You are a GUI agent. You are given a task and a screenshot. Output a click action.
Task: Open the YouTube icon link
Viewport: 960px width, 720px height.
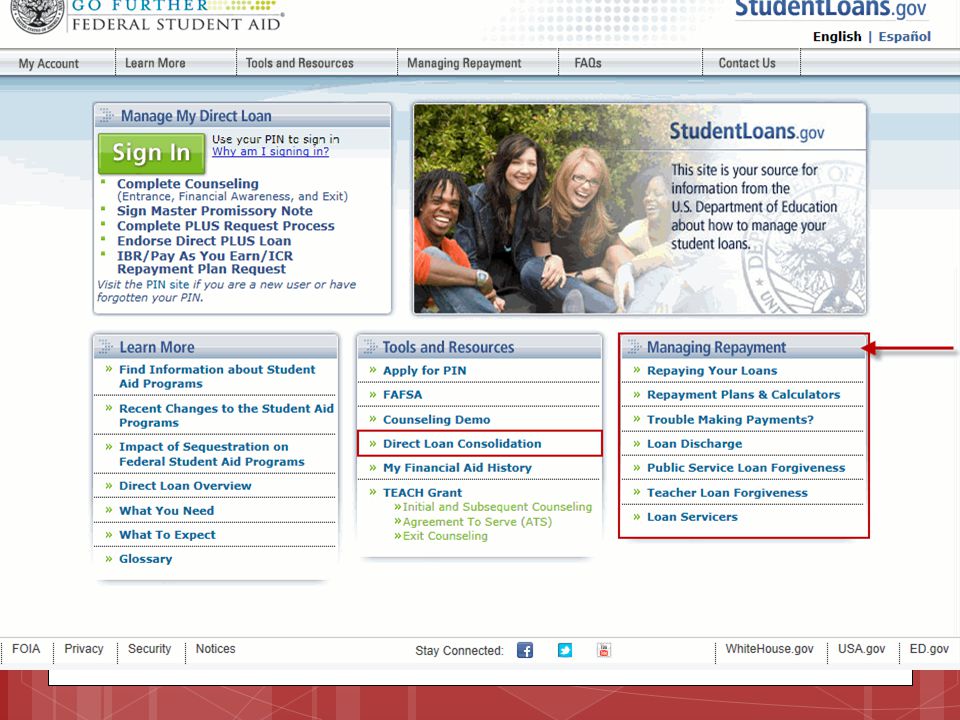pos(604,650)
